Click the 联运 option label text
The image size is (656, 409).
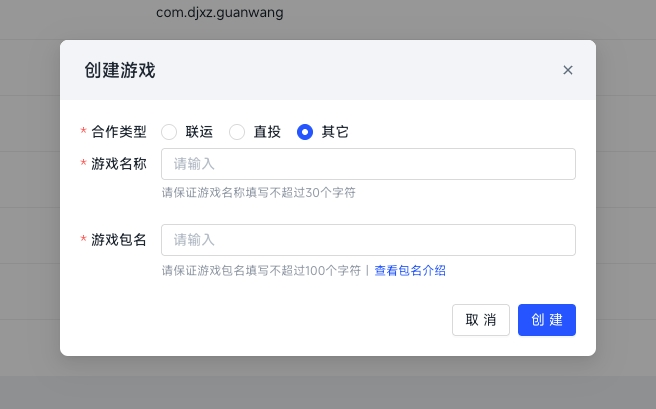coord(199,132)
